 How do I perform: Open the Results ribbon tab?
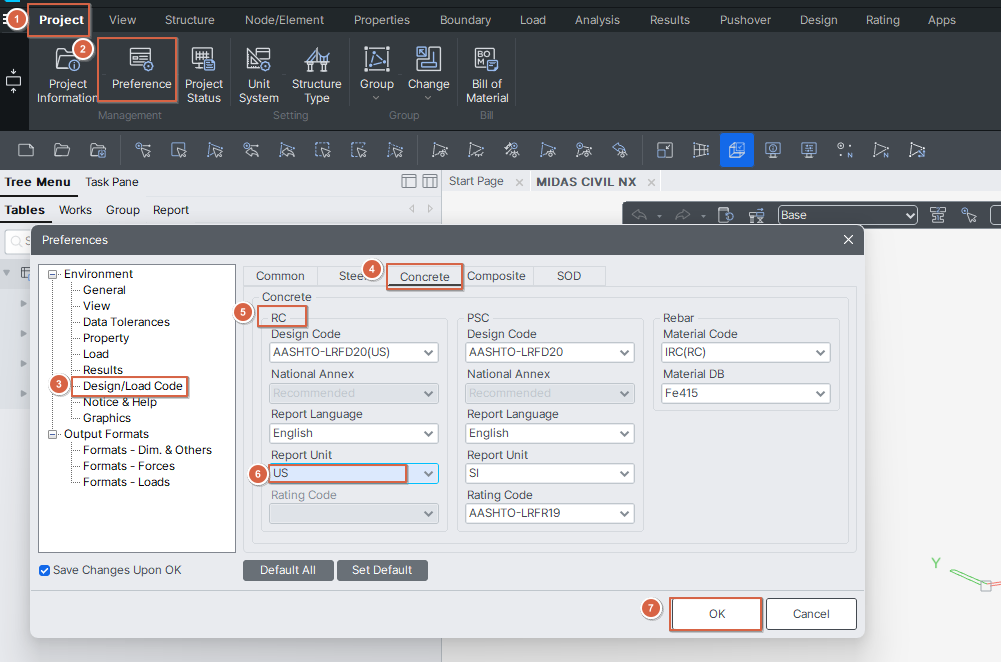pos(670,20)
